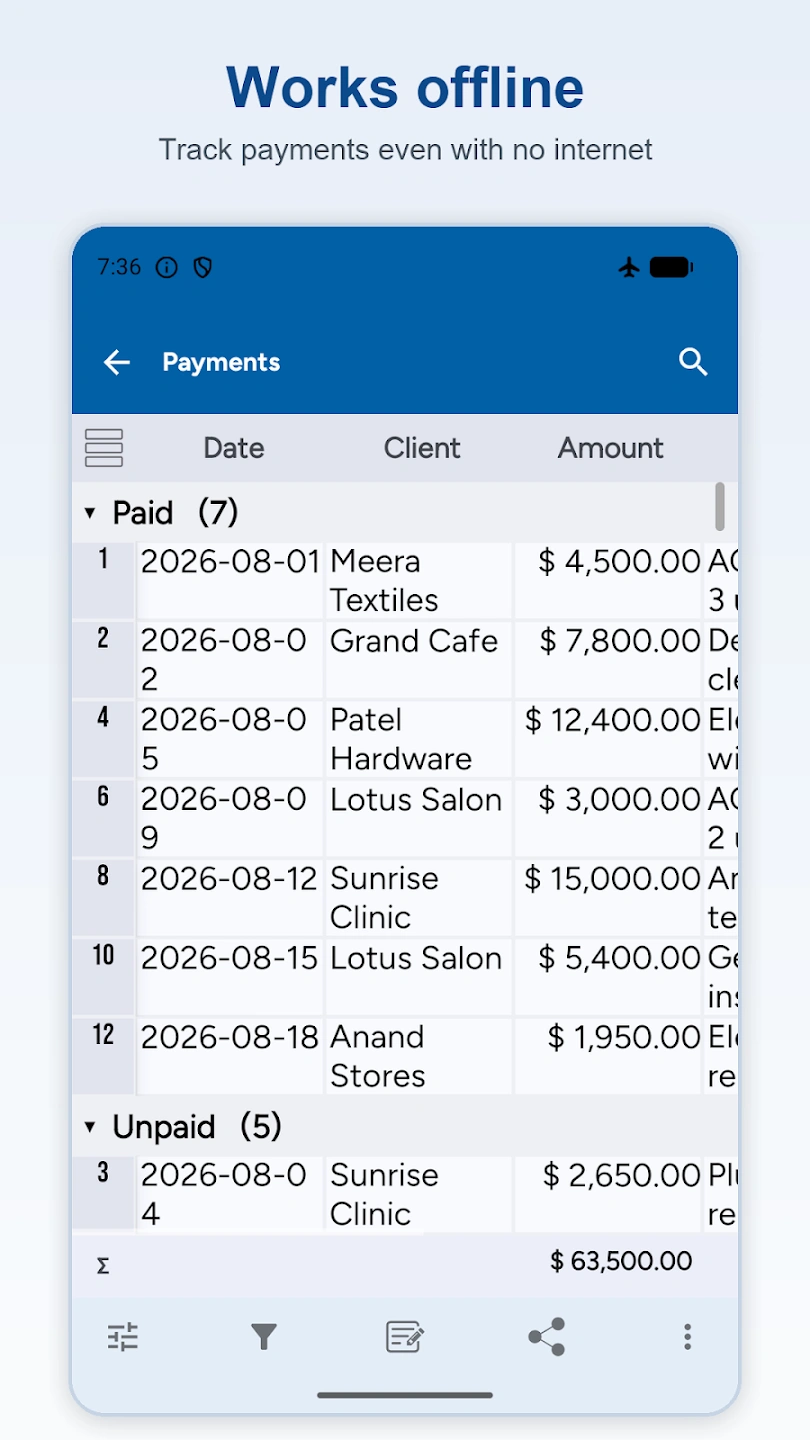Tap the airplane mode status icon

pyautogui.click(x=629, y=267)
